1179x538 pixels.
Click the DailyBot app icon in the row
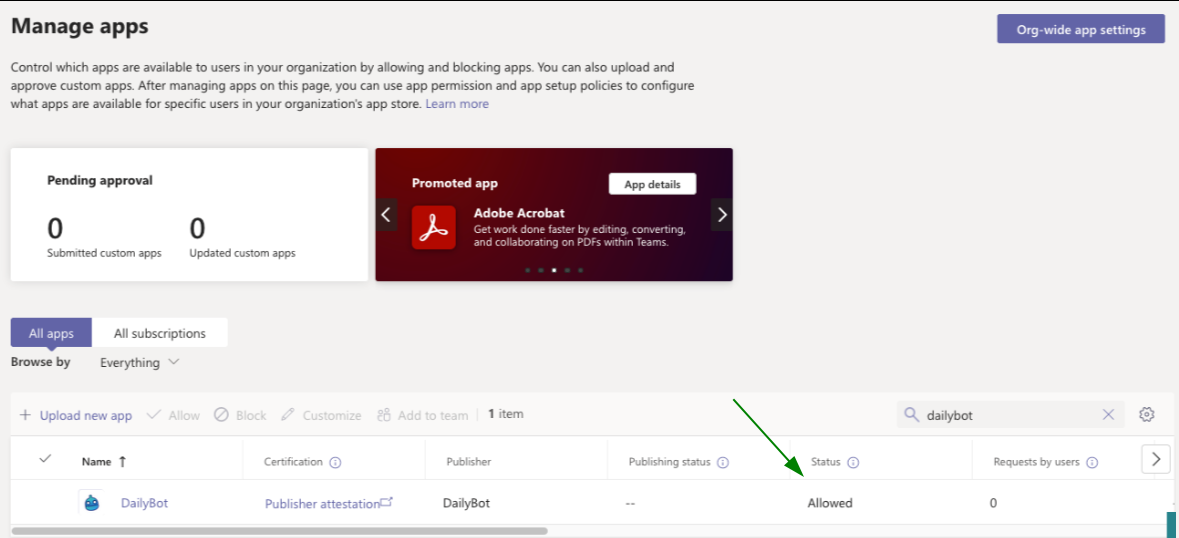coord(92,503)
